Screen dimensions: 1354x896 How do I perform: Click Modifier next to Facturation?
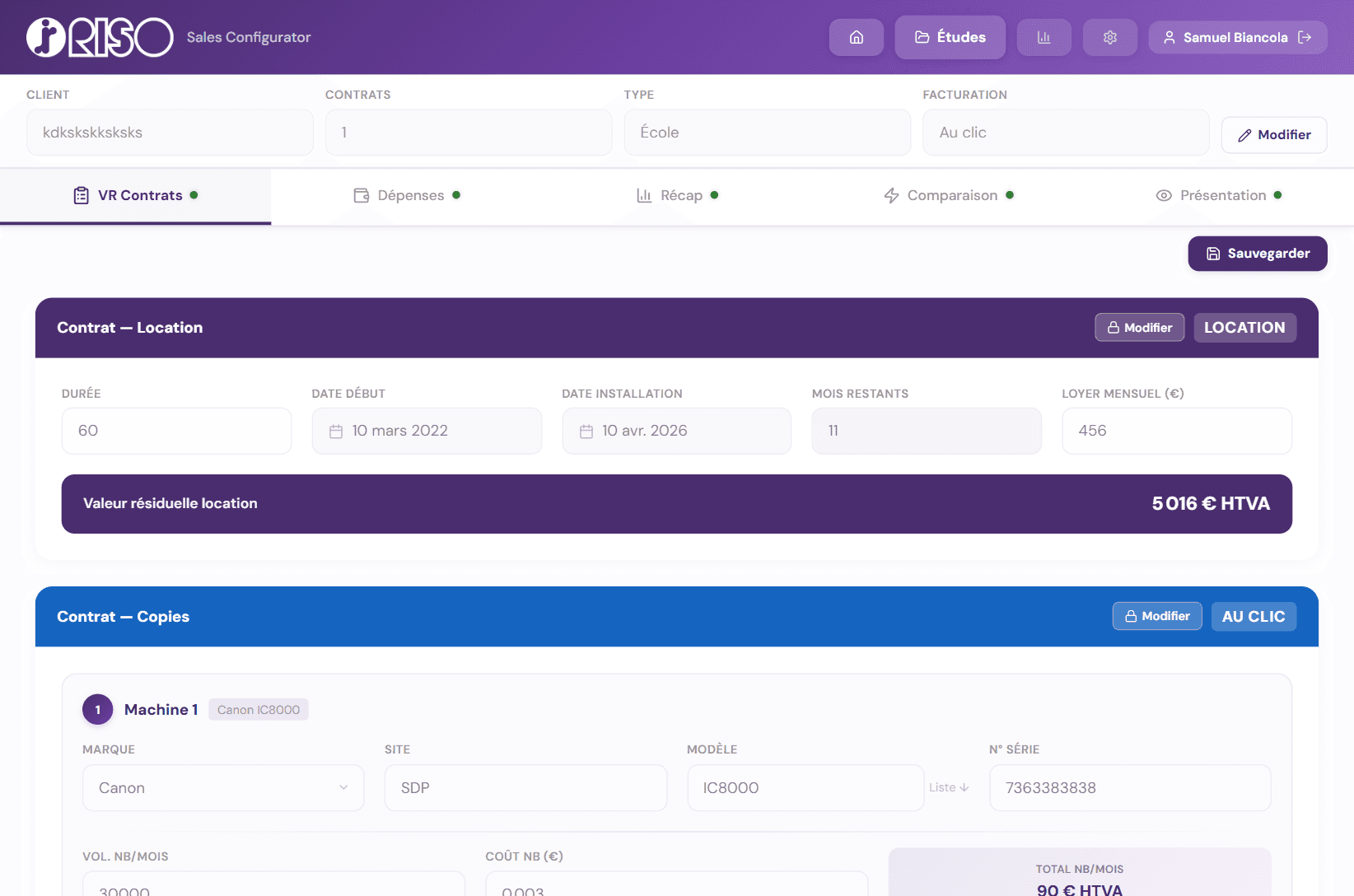pyautogui.click(x=1273, y=134)
